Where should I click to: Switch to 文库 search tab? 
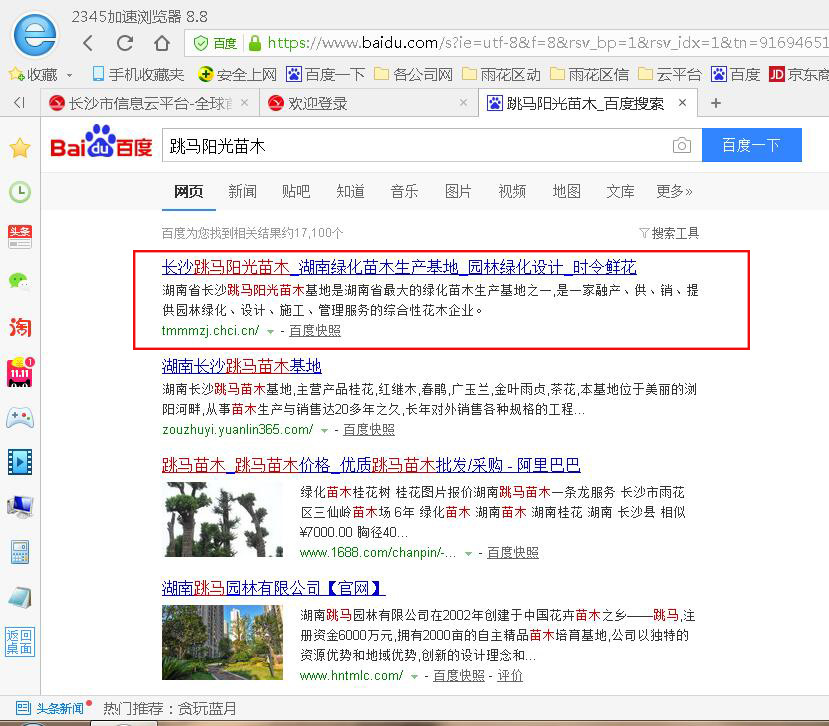pos(620,191)
